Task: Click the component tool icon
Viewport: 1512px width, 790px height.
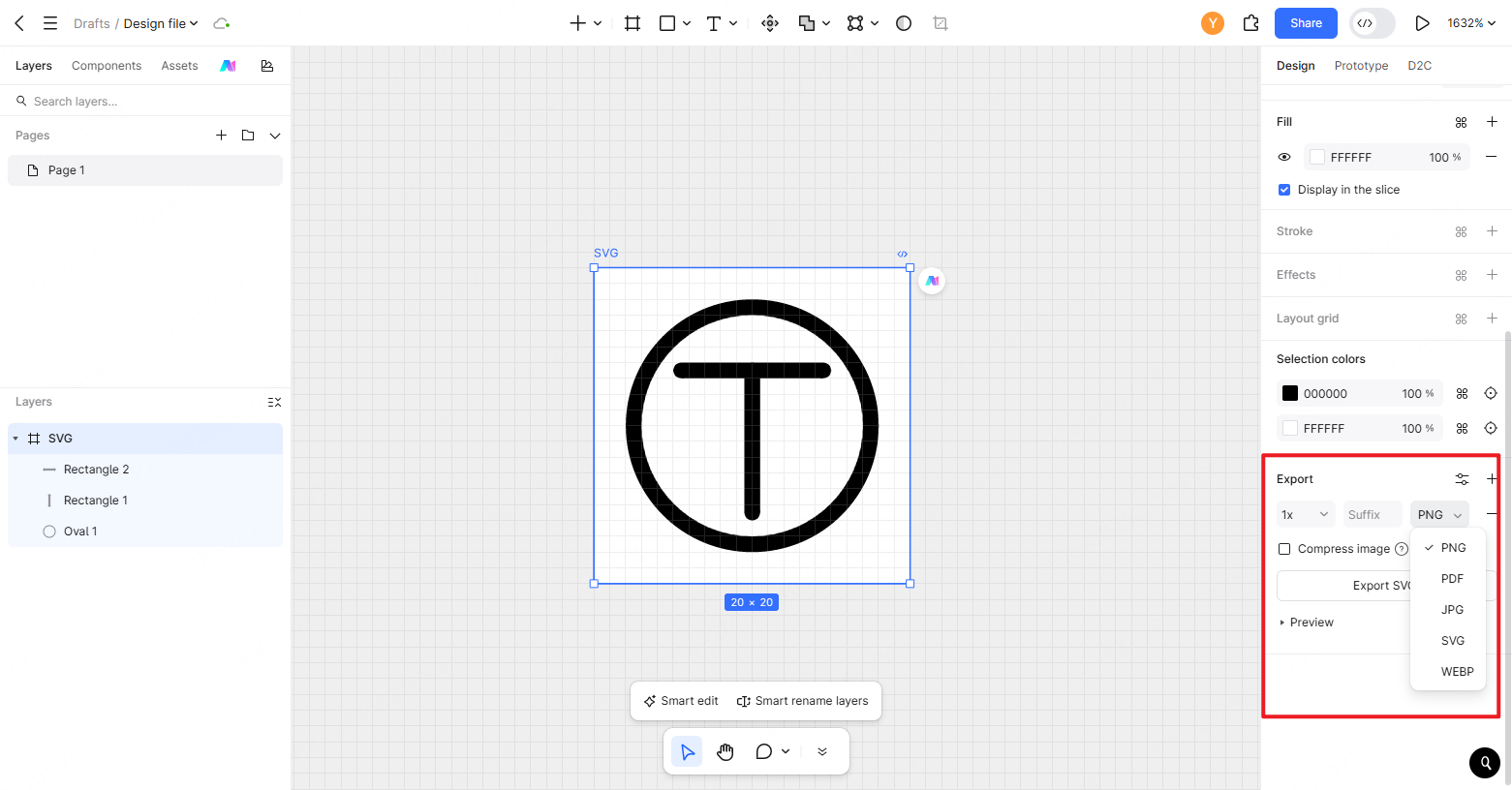Action: tap(770, 23)
